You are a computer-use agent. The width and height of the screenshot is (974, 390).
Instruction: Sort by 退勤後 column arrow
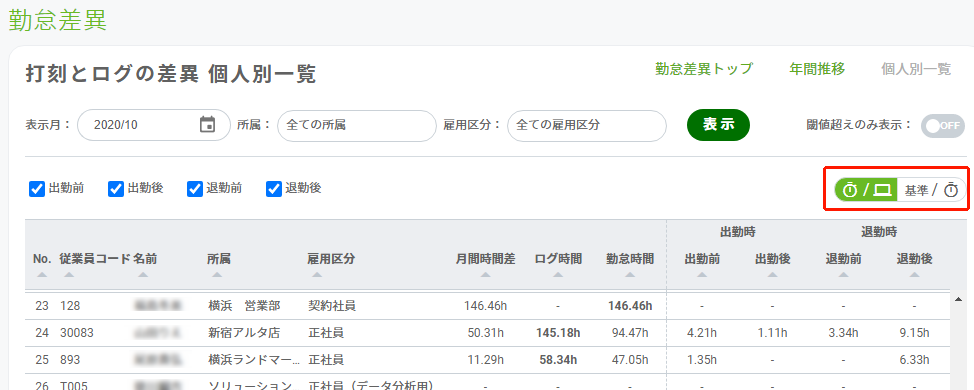coord(914,274)
